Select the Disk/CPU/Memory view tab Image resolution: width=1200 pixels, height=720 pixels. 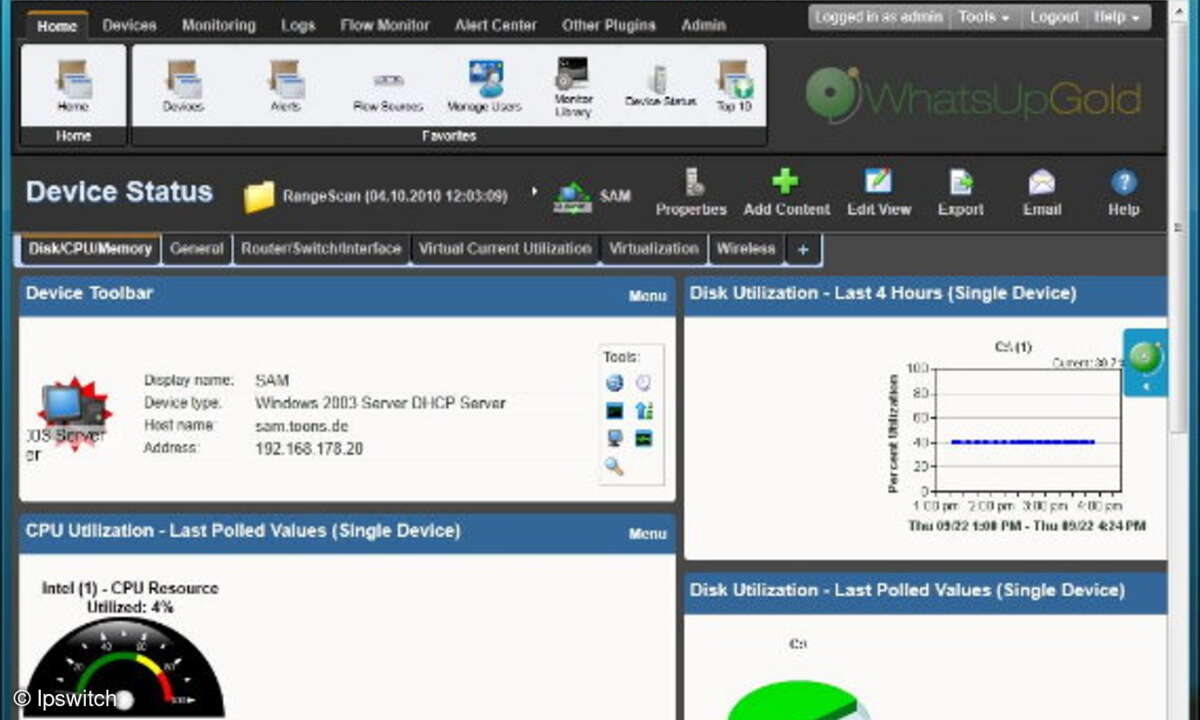pos(90,249)
